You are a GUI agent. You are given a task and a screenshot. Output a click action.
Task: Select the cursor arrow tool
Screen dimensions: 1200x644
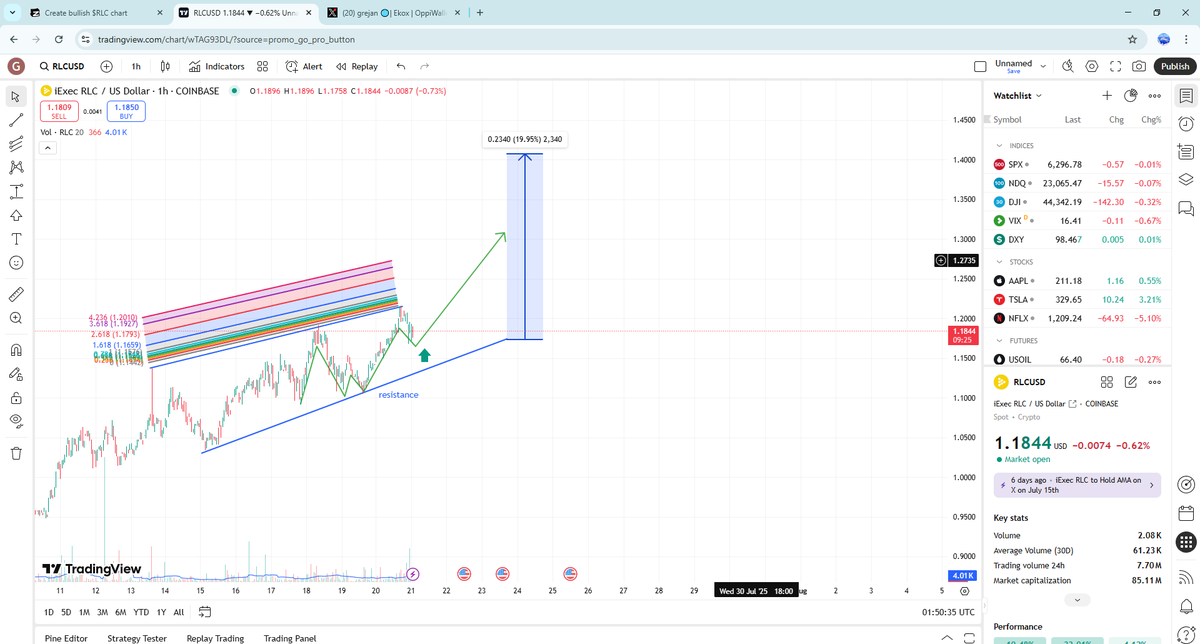(16, 96)
